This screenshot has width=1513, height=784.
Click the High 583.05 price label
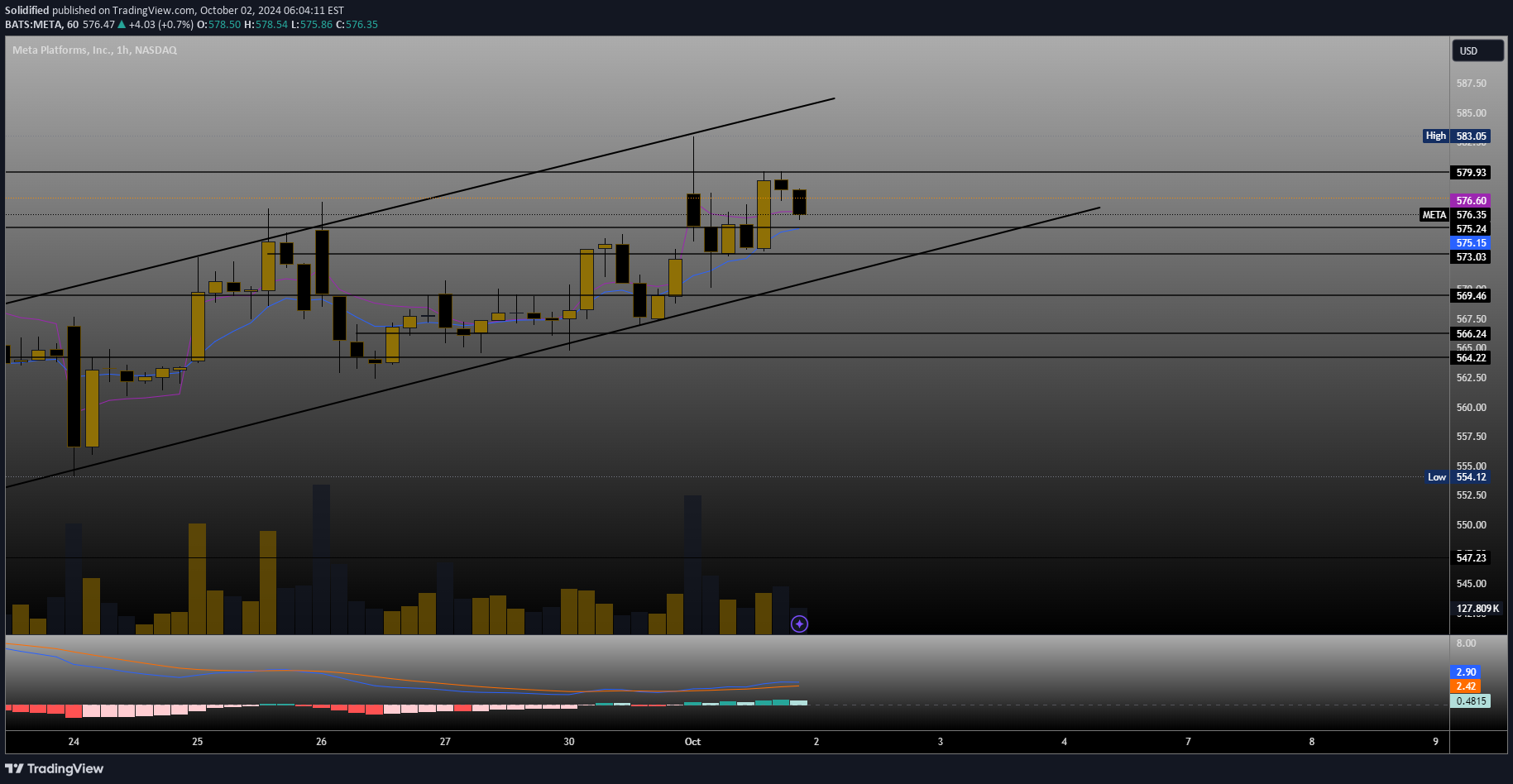(x=1456, y=136)
